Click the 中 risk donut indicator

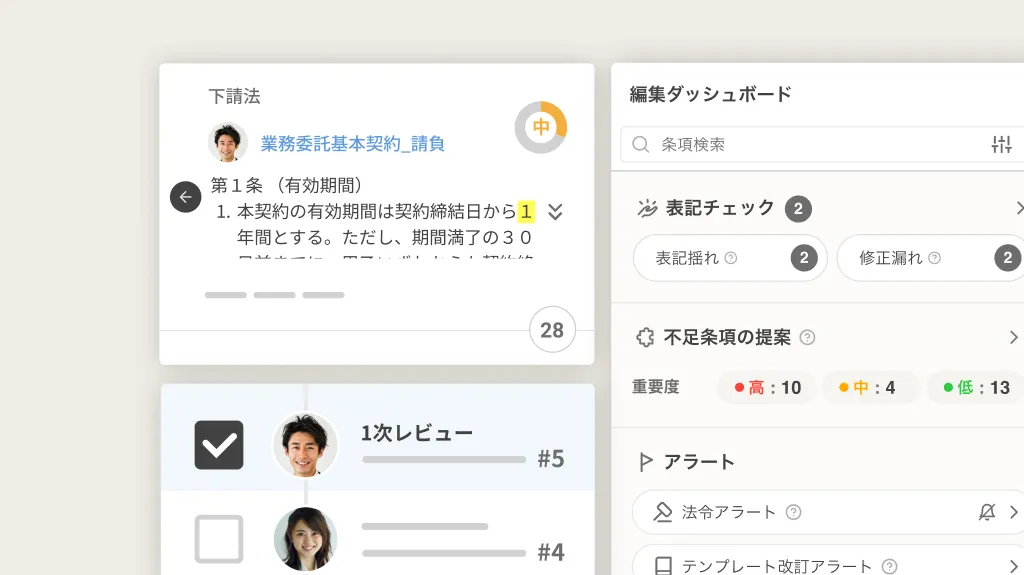[541, 127]
